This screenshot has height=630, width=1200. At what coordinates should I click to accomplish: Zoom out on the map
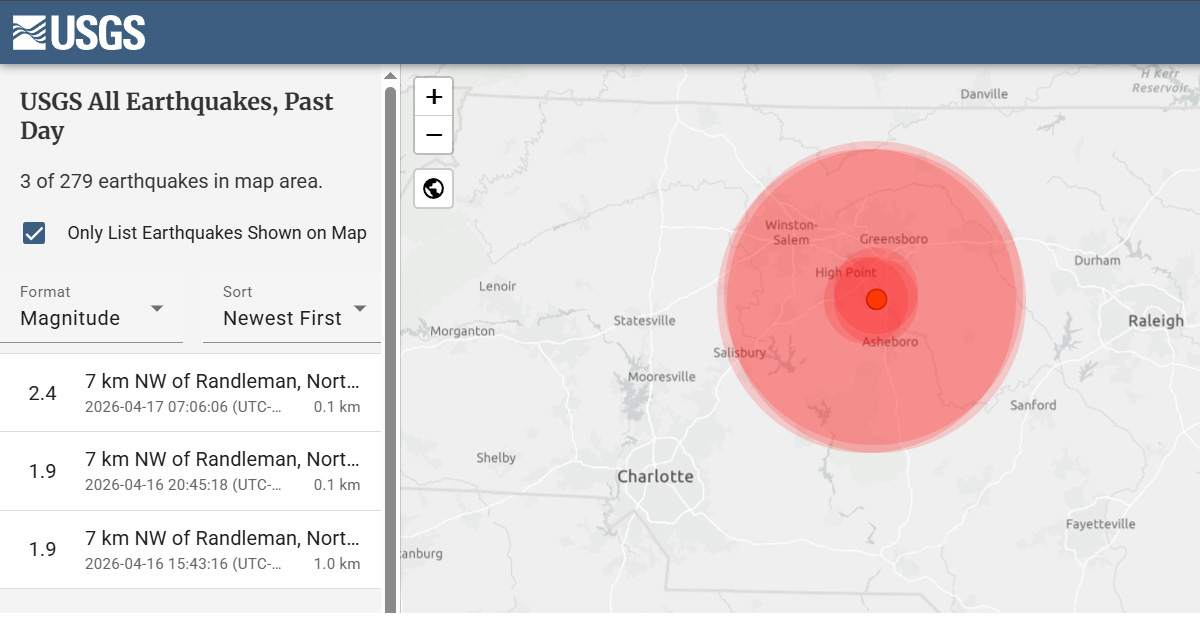coord(434,135)
